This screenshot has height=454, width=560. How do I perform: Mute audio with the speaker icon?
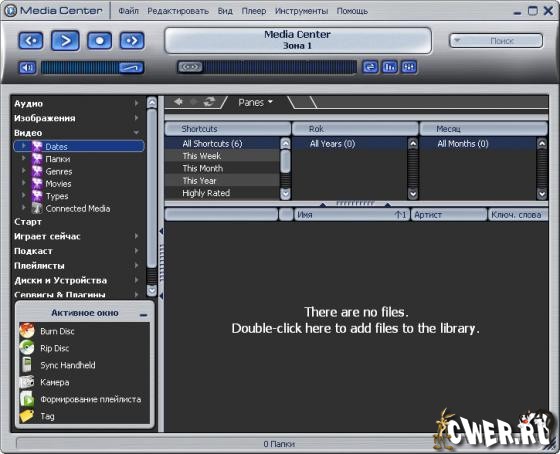27,68
